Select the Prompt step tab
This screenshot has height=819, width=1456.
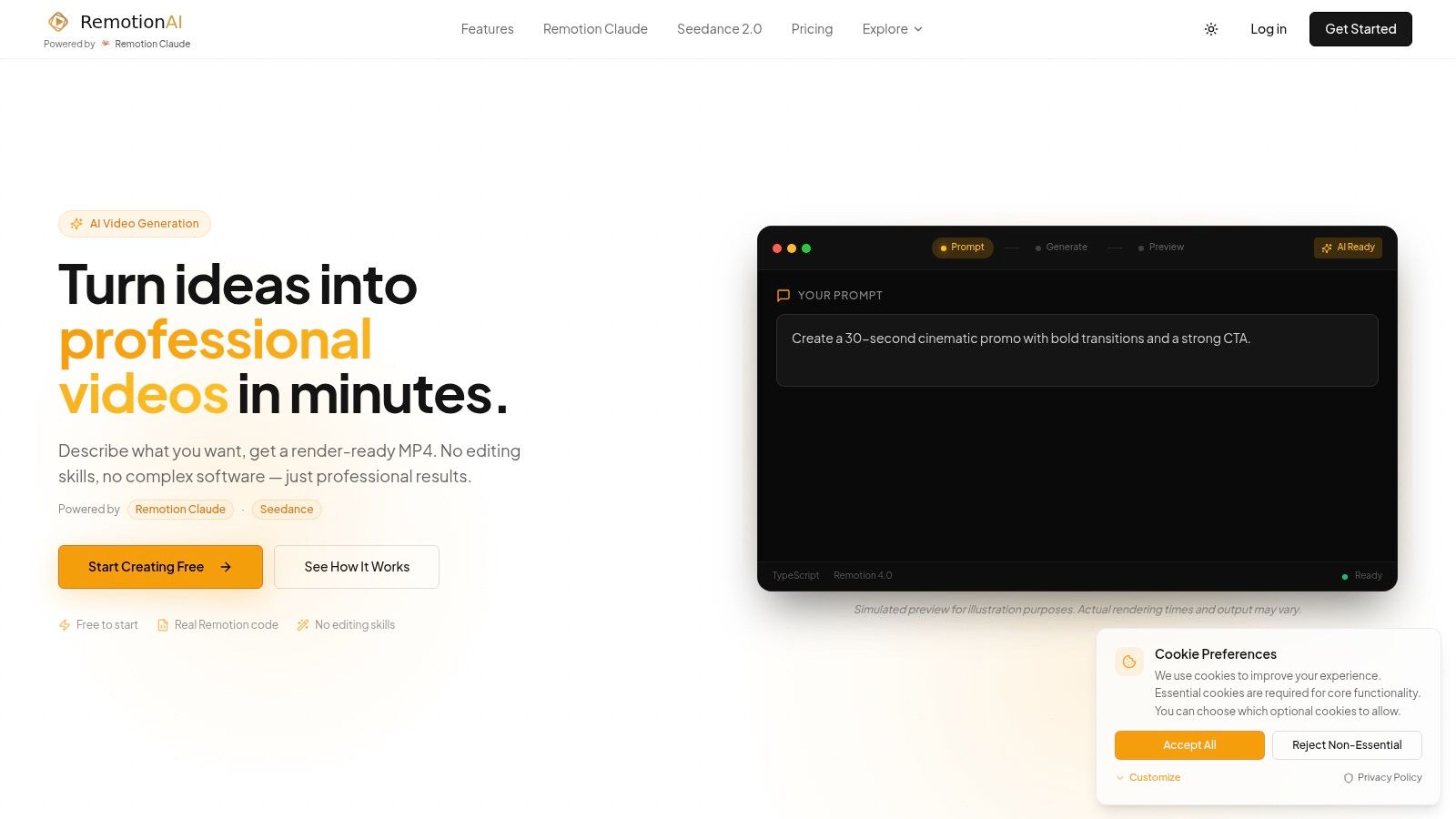pyautogui.click(x=963, y=248)
